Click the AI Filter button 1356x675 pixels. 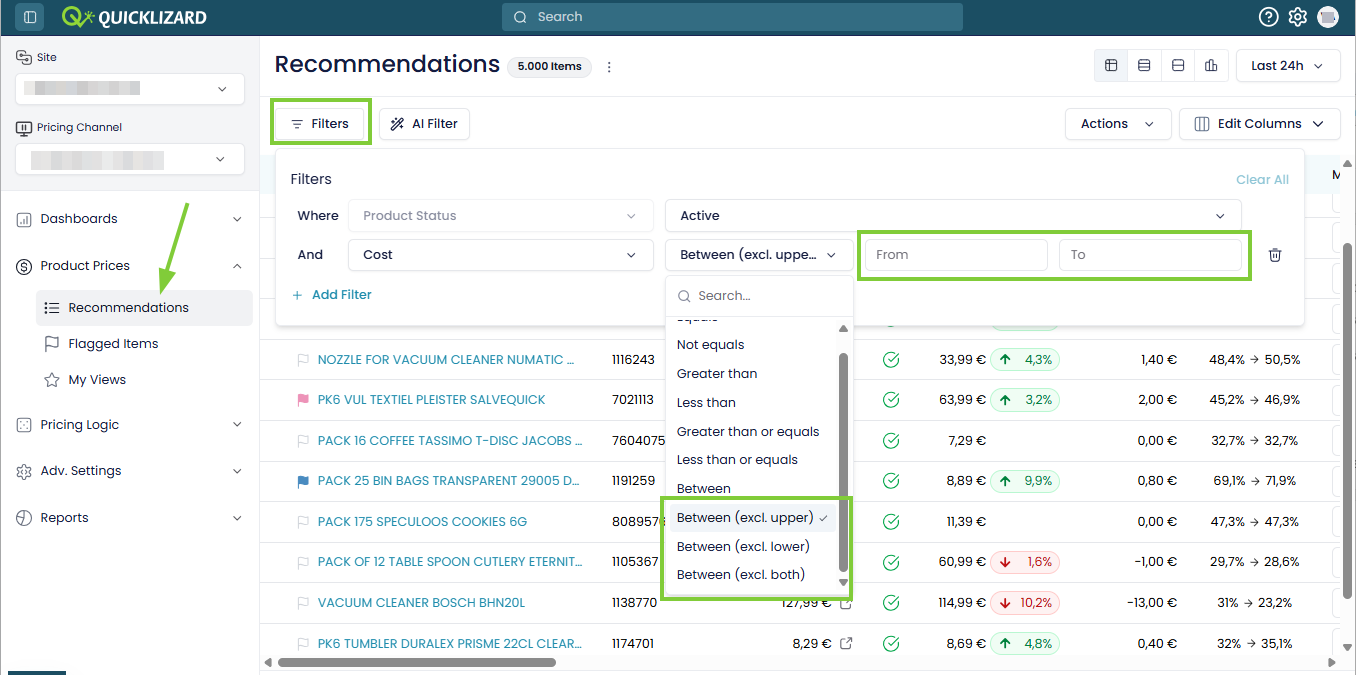[x=424, y=124]
